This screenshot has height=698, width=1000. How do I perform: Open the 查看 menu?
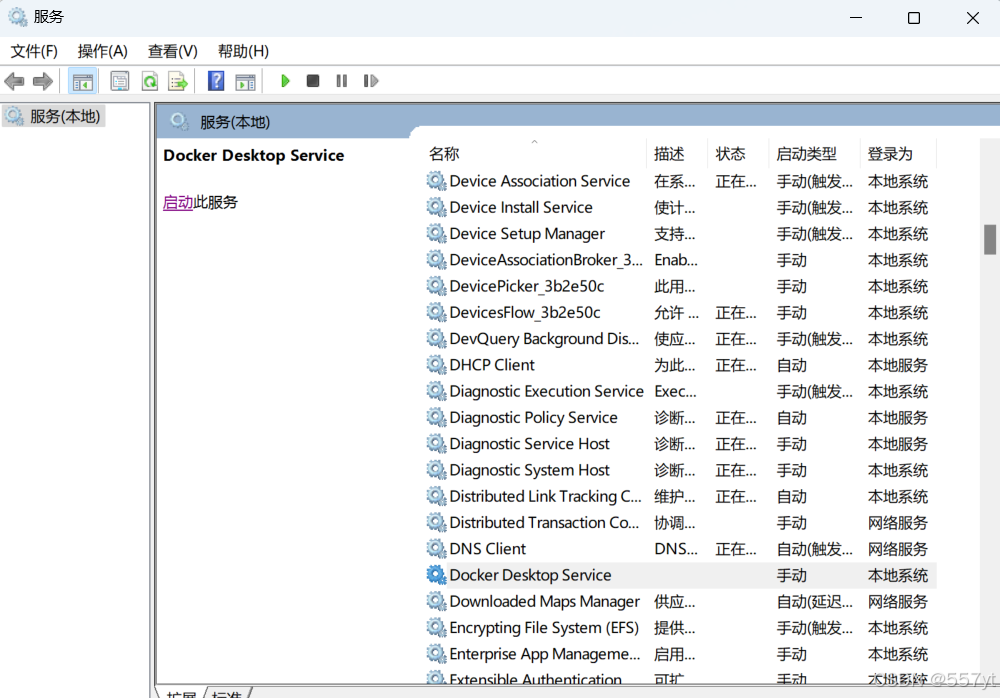point(170,51)
